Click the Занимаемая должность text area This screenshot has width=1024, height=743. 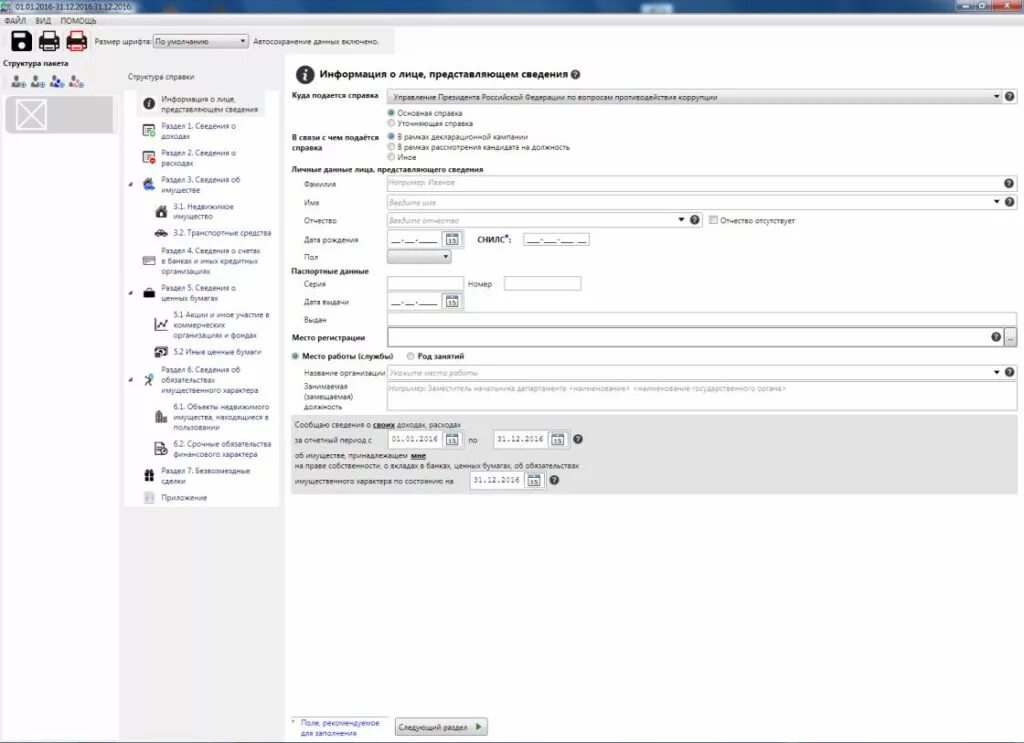pyautogui.click(x=702, y=396)
